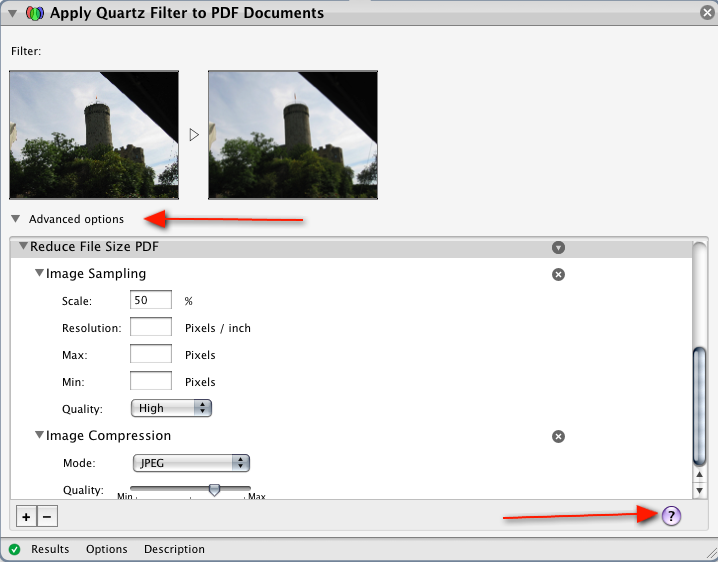The width and height of the screenshot is (718, 562).
Task: Click the Scale percentage field
Action: [x=151, y=300]
